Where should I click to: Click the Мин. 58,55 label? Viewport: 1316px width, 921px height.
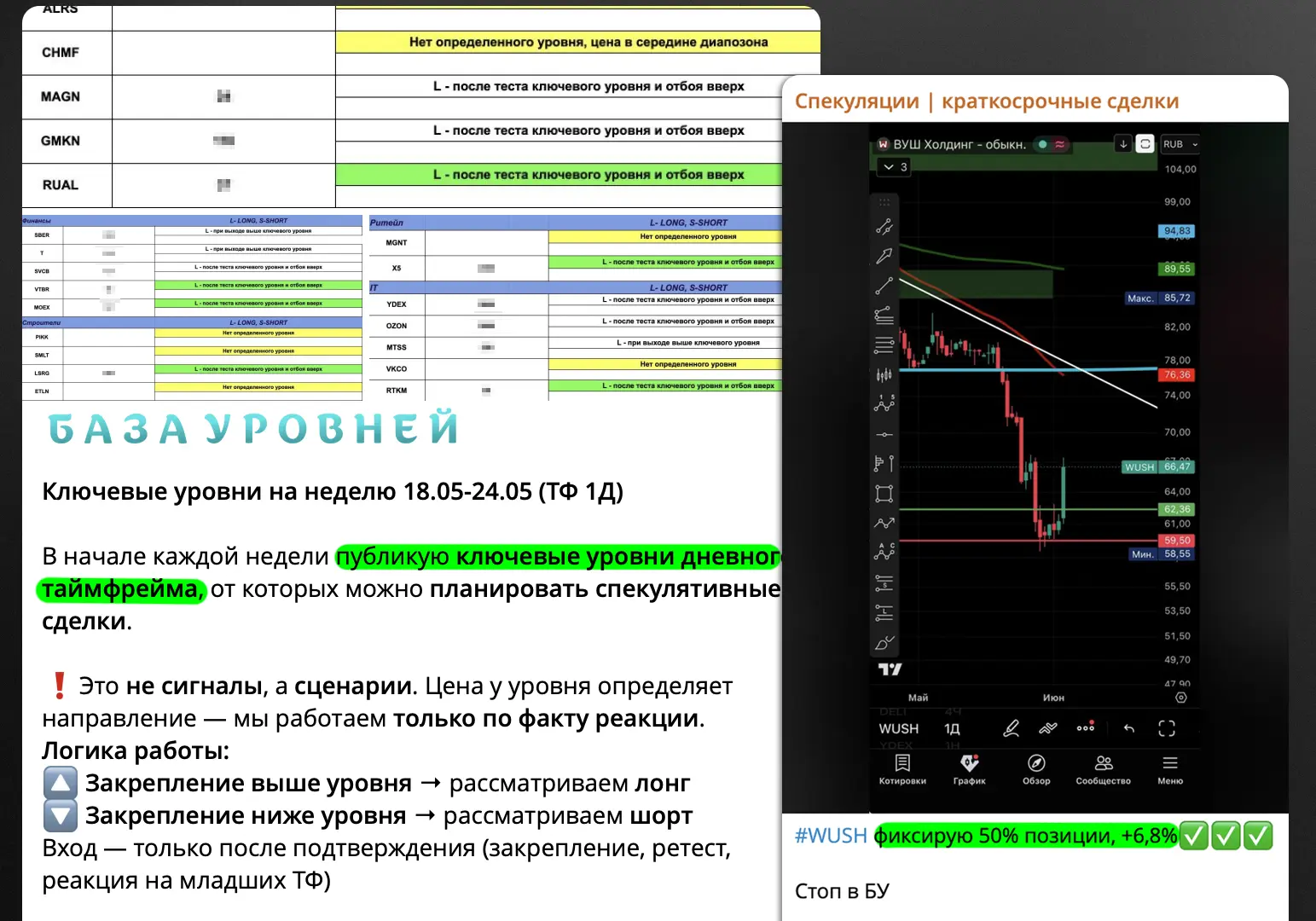click(x=1161, y=553)
